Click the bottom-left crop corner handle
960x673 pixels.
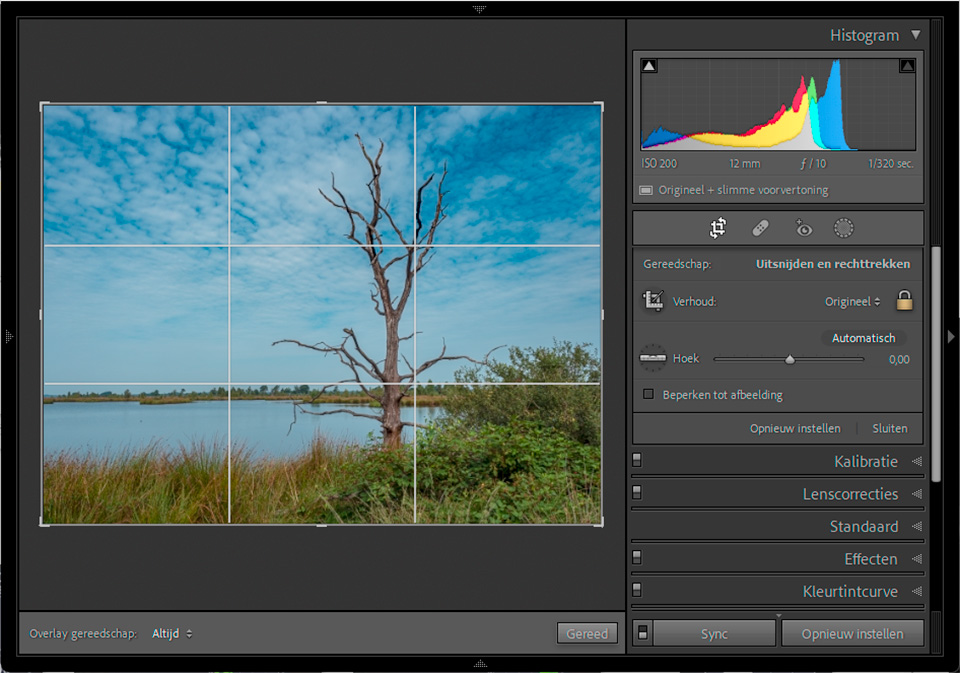point(42,524)
